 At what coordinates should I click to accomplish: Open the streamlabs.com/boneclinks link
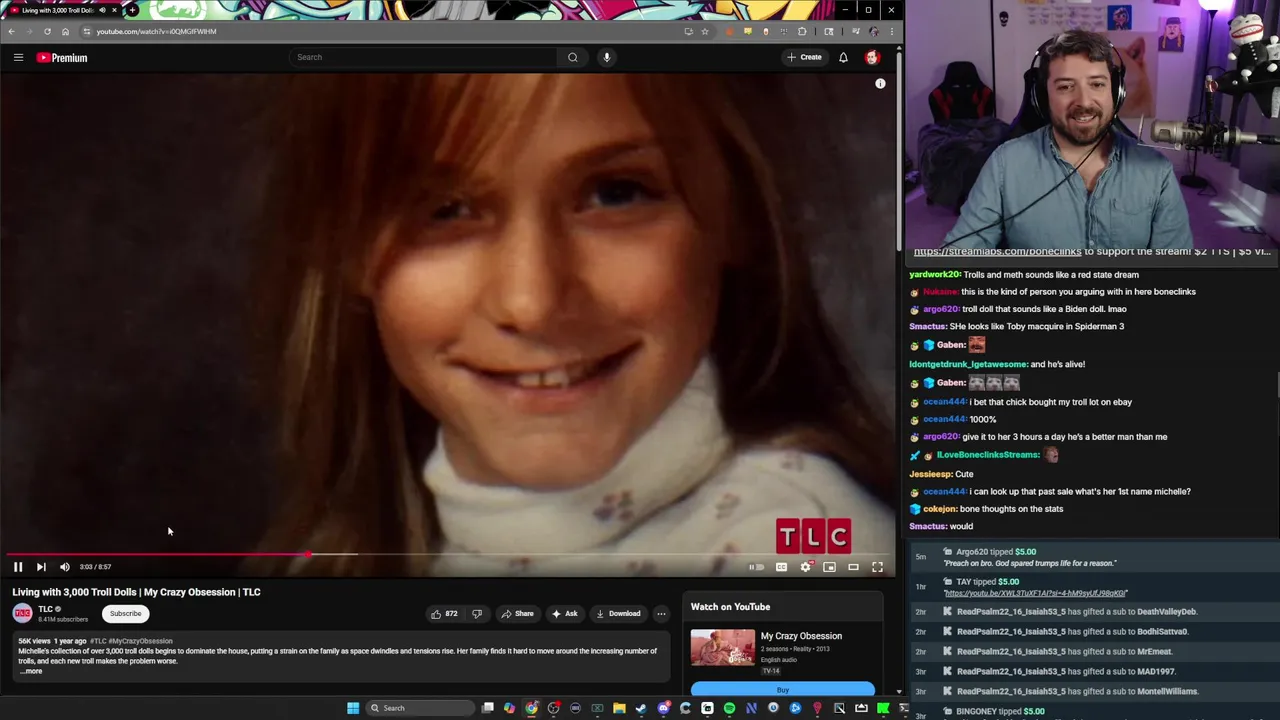point(997,252)
